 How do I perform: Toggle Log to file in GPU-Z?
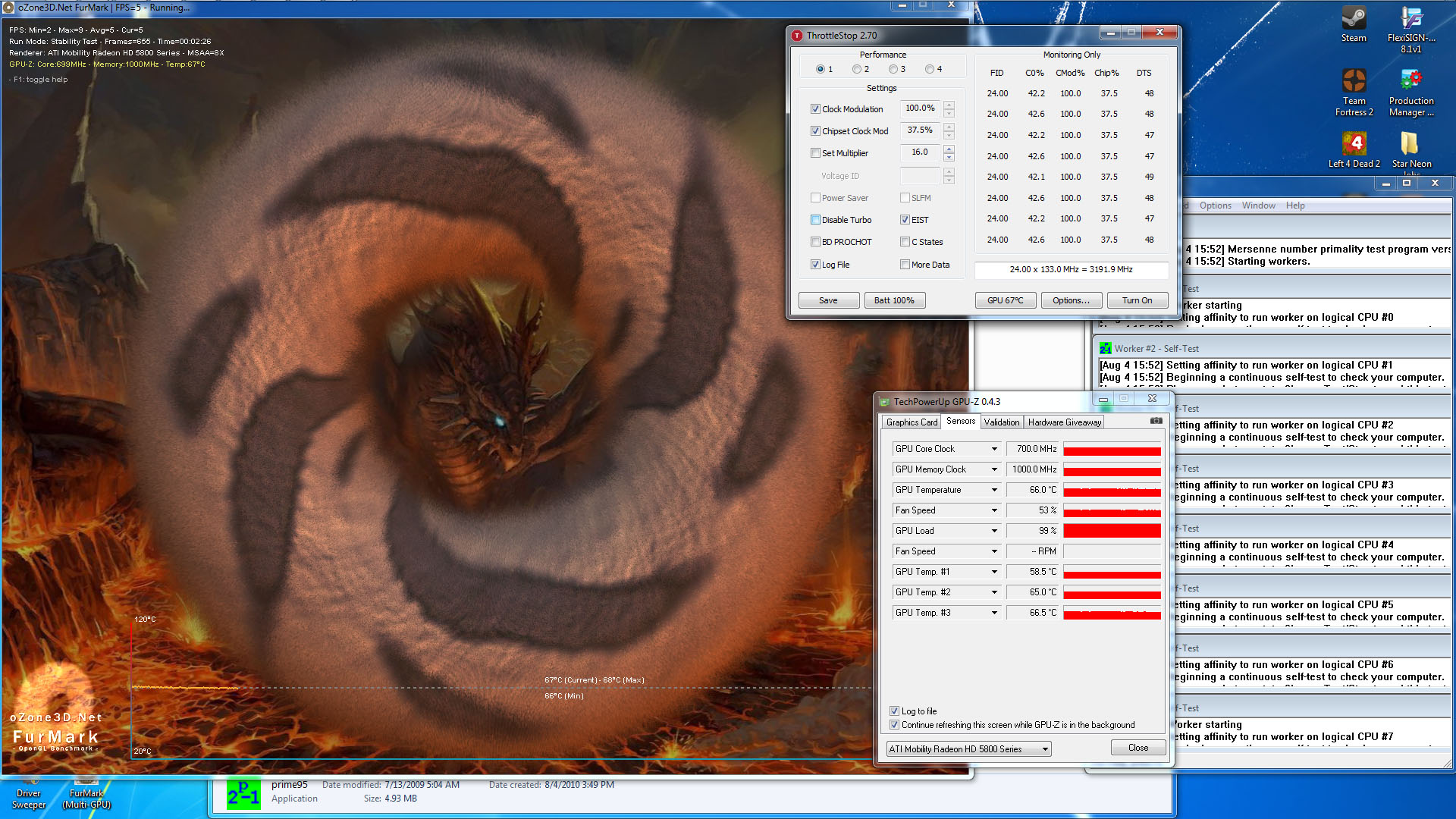(894, 711)
